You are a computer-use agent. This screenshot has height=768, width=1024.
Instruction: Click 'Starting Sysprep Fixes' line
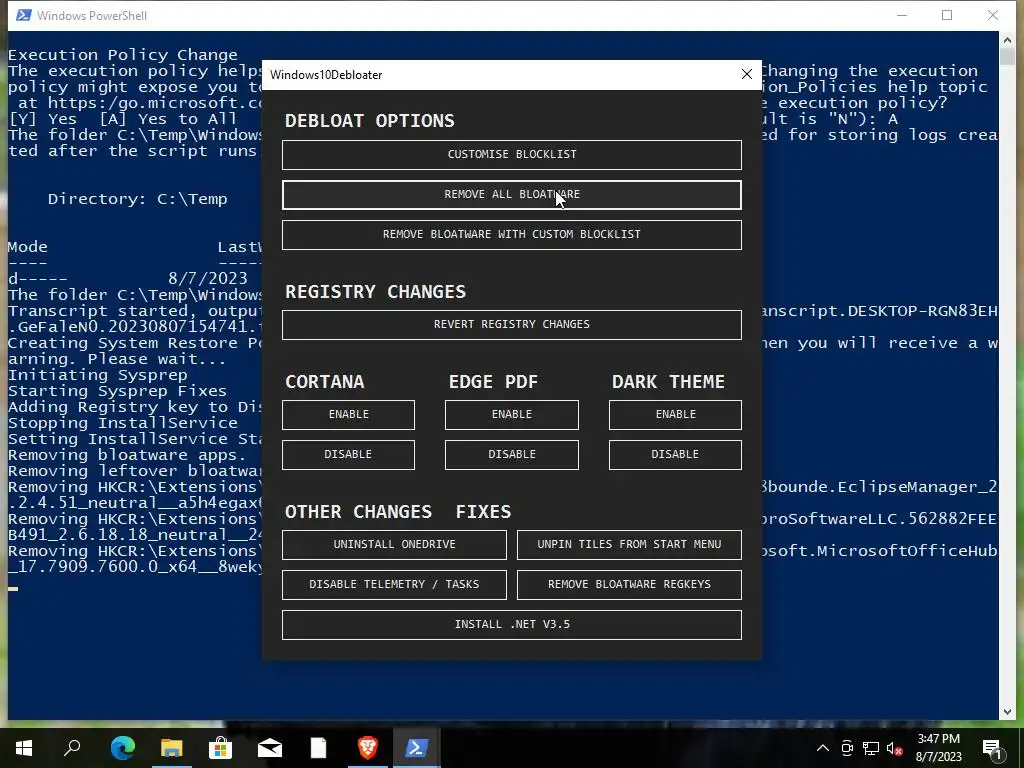tap(117, 391)
